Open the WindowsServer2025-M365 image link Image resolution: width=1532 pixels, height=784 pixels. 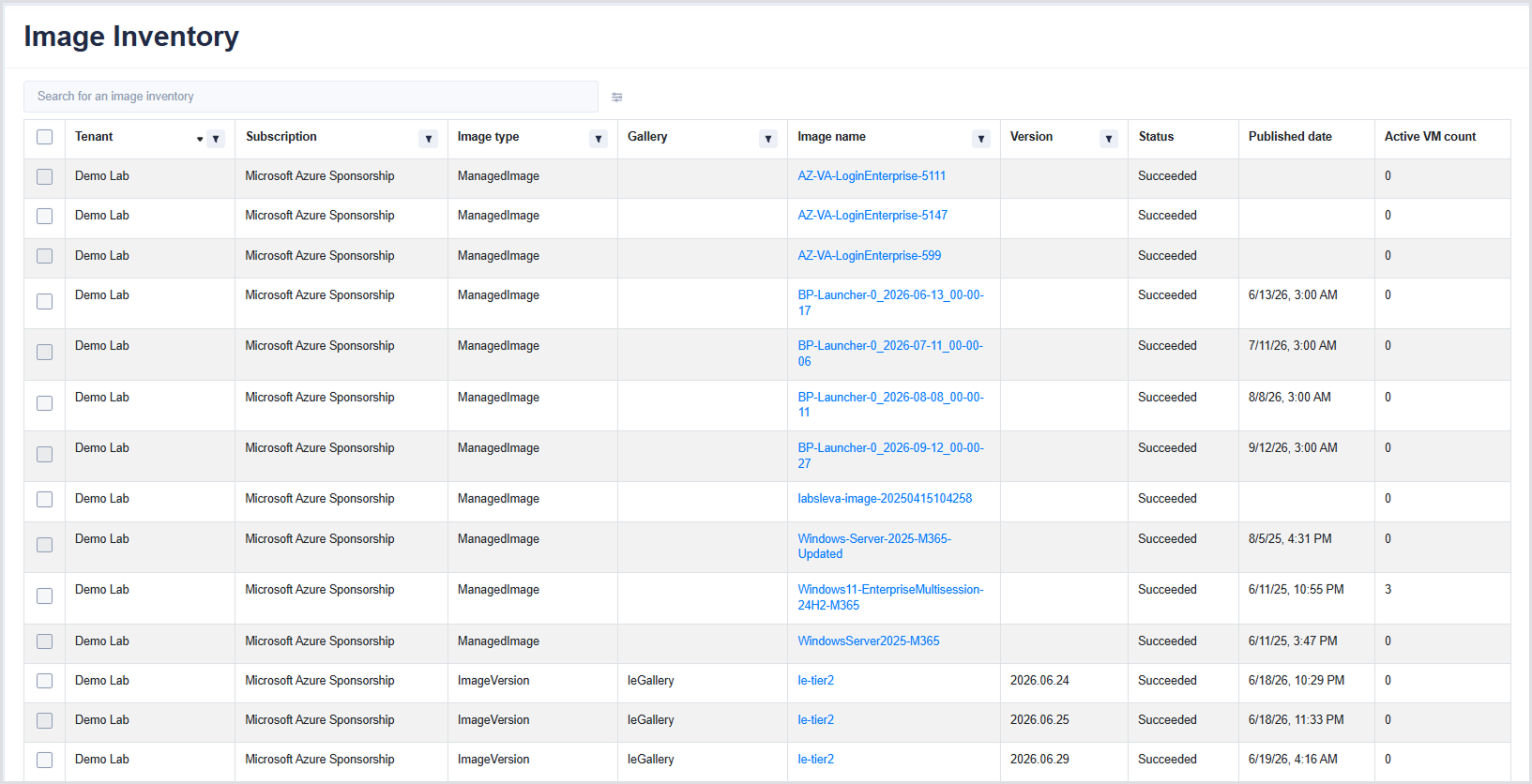pos(869,641)
